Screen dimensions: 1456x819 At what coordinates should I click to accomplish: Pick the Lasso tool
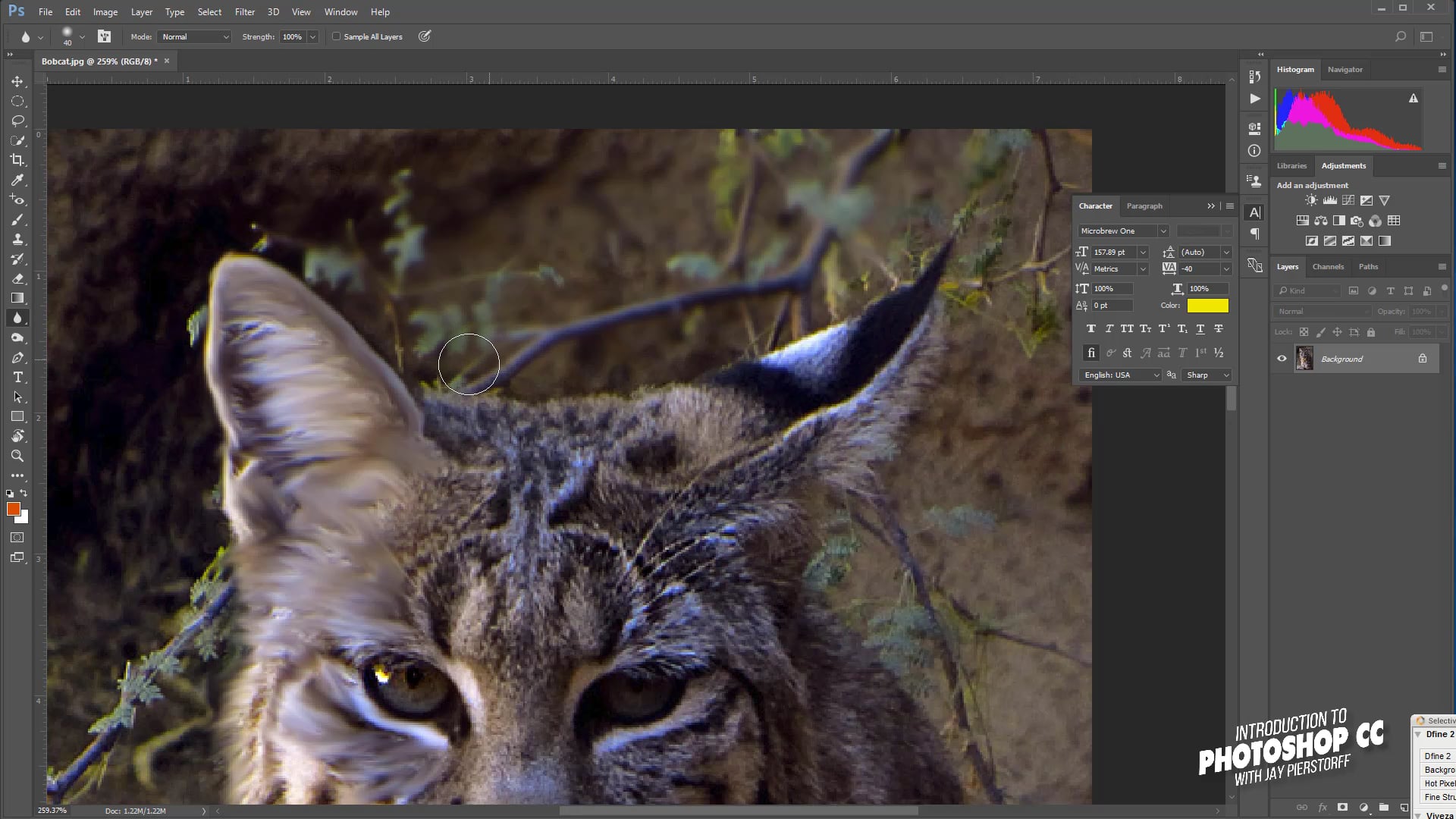click(x=17, y=121)
